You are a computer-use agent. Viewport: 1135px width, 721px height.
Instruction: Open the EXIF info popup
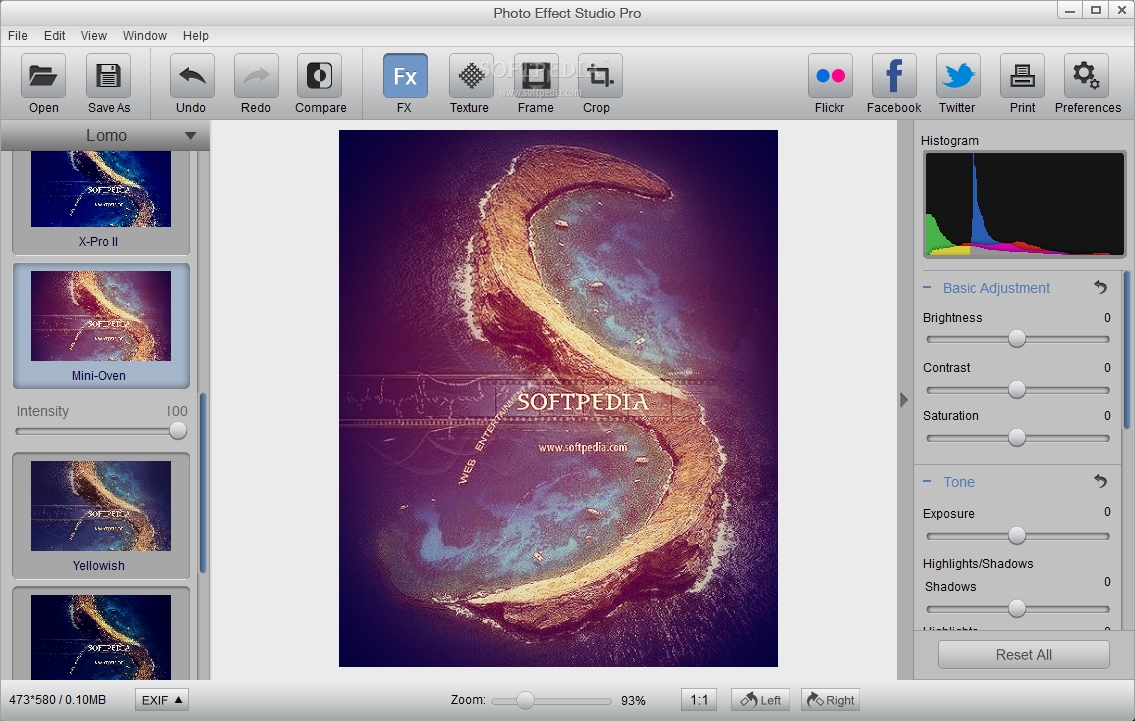pyautogui.click(x=161, y=700)
